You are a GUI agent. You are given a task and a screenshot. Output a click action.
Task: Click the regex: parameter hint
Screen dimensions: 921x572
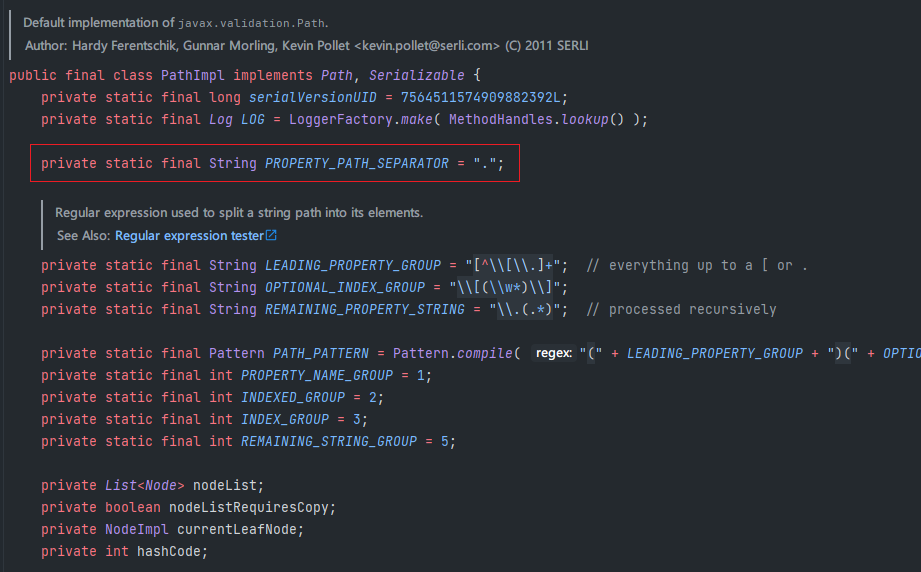point(553,354)
